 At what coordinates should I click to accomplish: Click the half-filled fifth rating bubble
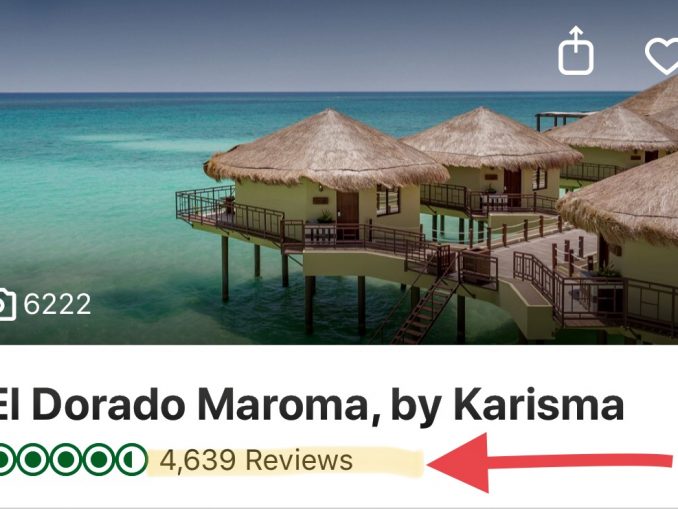[132, 460]
